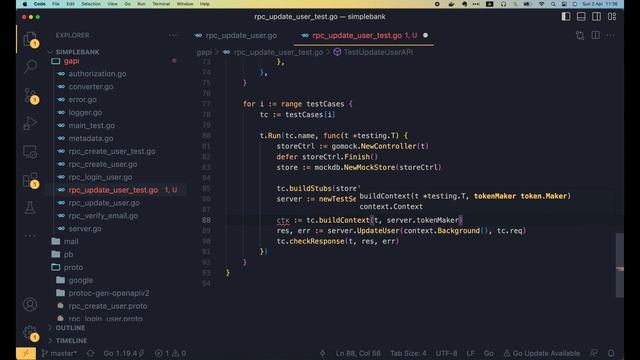Viewport: 640px width, 360px height.
Task: Open macOS Control Center icon
Action: [564, 4]
